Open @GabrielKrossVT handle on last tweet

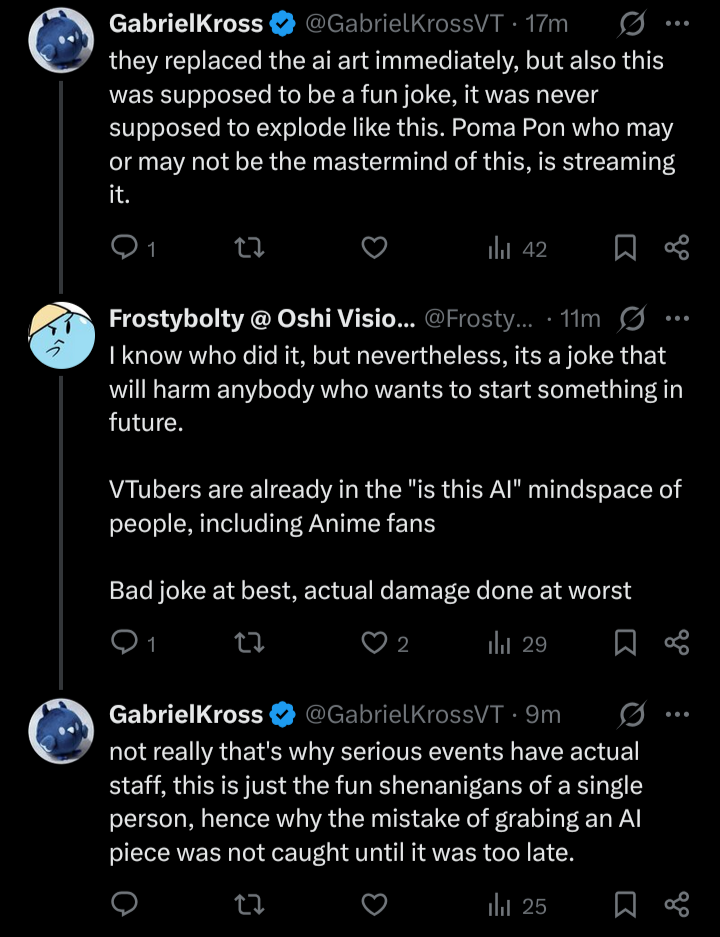coord(402,714)
